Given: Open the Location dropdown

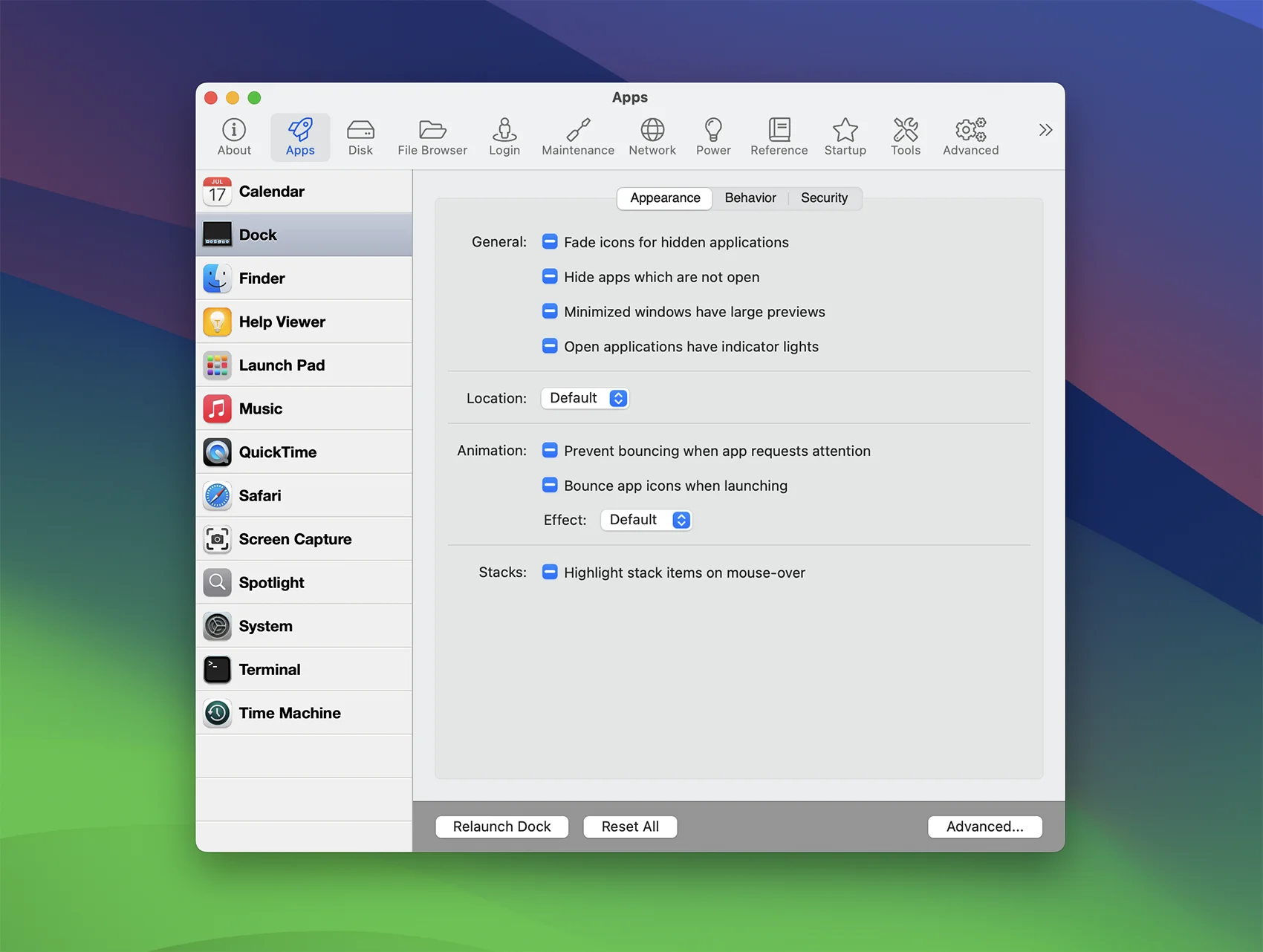Looking at the screenshot, I should click(585, 398).
